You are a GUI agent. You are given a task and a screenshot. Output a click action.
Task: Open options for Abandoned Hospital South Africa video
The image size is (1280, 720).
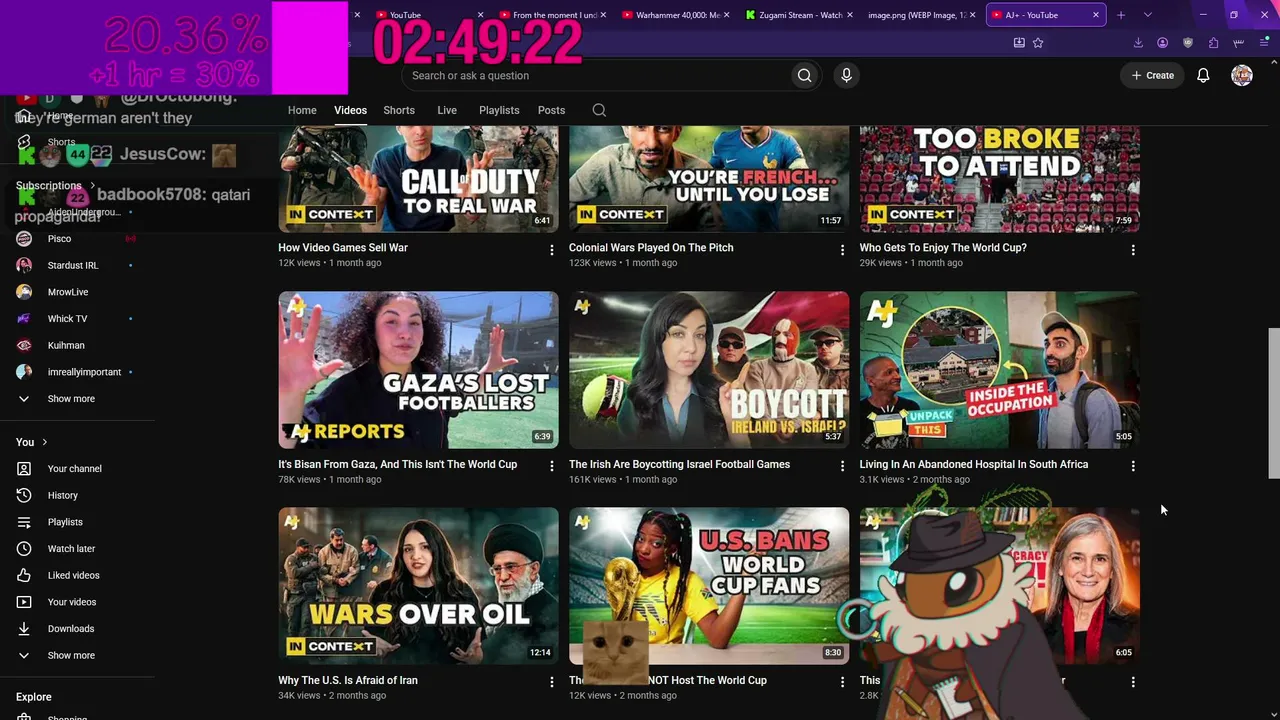pyautogui.click(x=1133, y=466)
